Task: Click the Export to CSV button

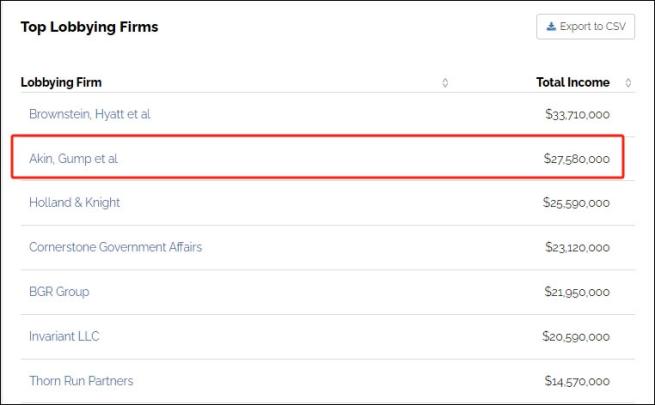Action: (585, 27)
